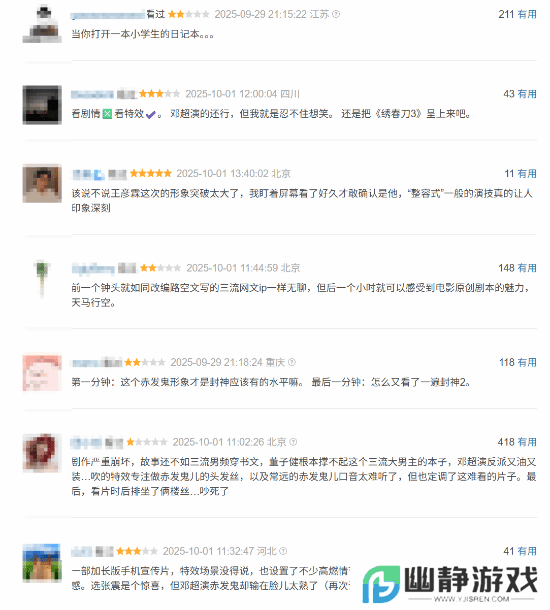Open landscape avatar of the 手机宣传片 reviewer
This screenshot has height=610, width=550.
pyautogui.click(x=42, y=563)
